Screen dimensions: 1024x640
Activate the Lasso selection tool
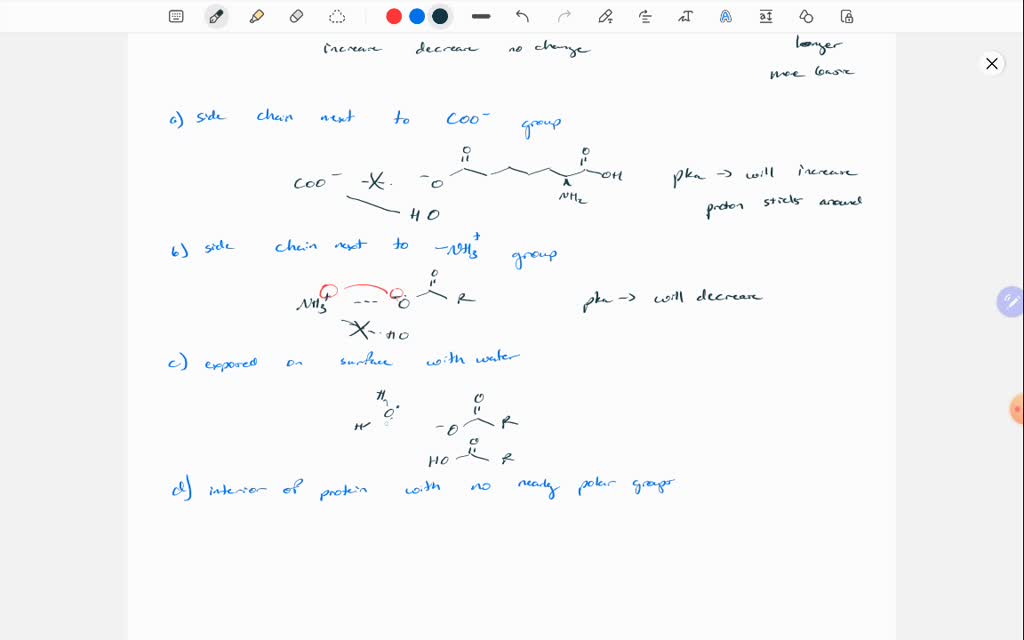coord(337,16)
